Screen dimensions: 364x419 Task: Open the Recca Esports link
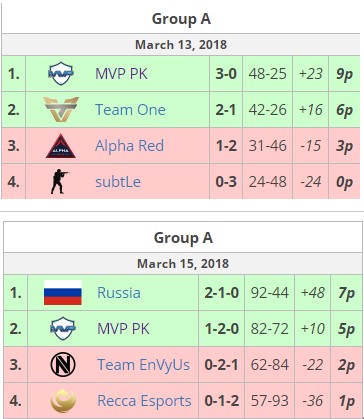tap(144, 401)
